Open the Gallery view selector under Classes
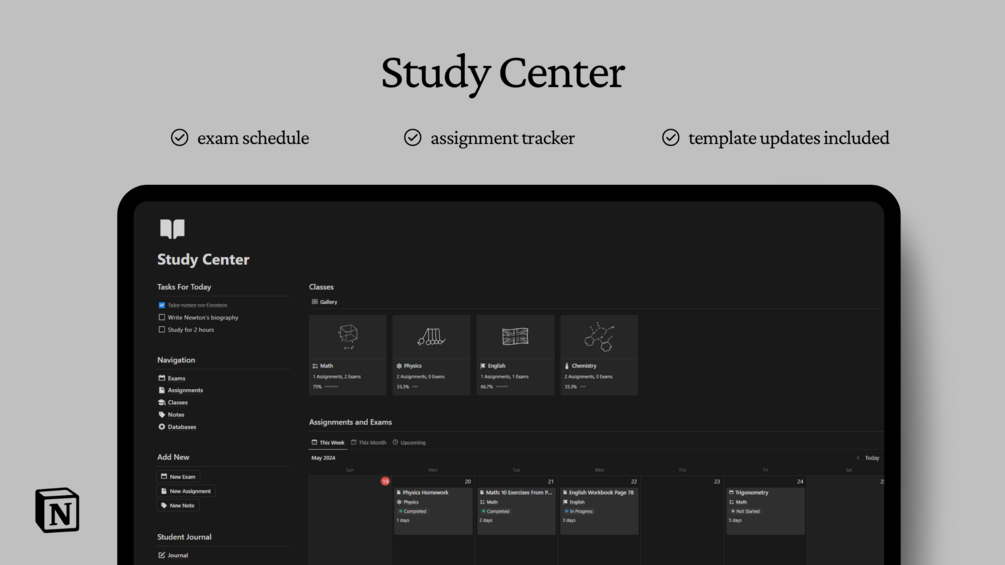This screenshot has height=565, width=1005. pyautogui.click(x=325, y=302)
